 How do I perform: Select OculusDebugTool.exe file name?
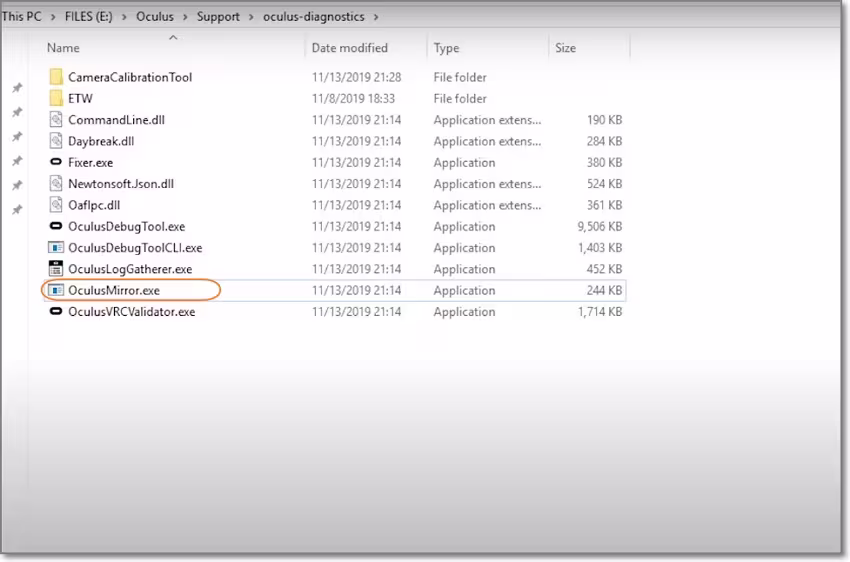click(x=126, y=227)
